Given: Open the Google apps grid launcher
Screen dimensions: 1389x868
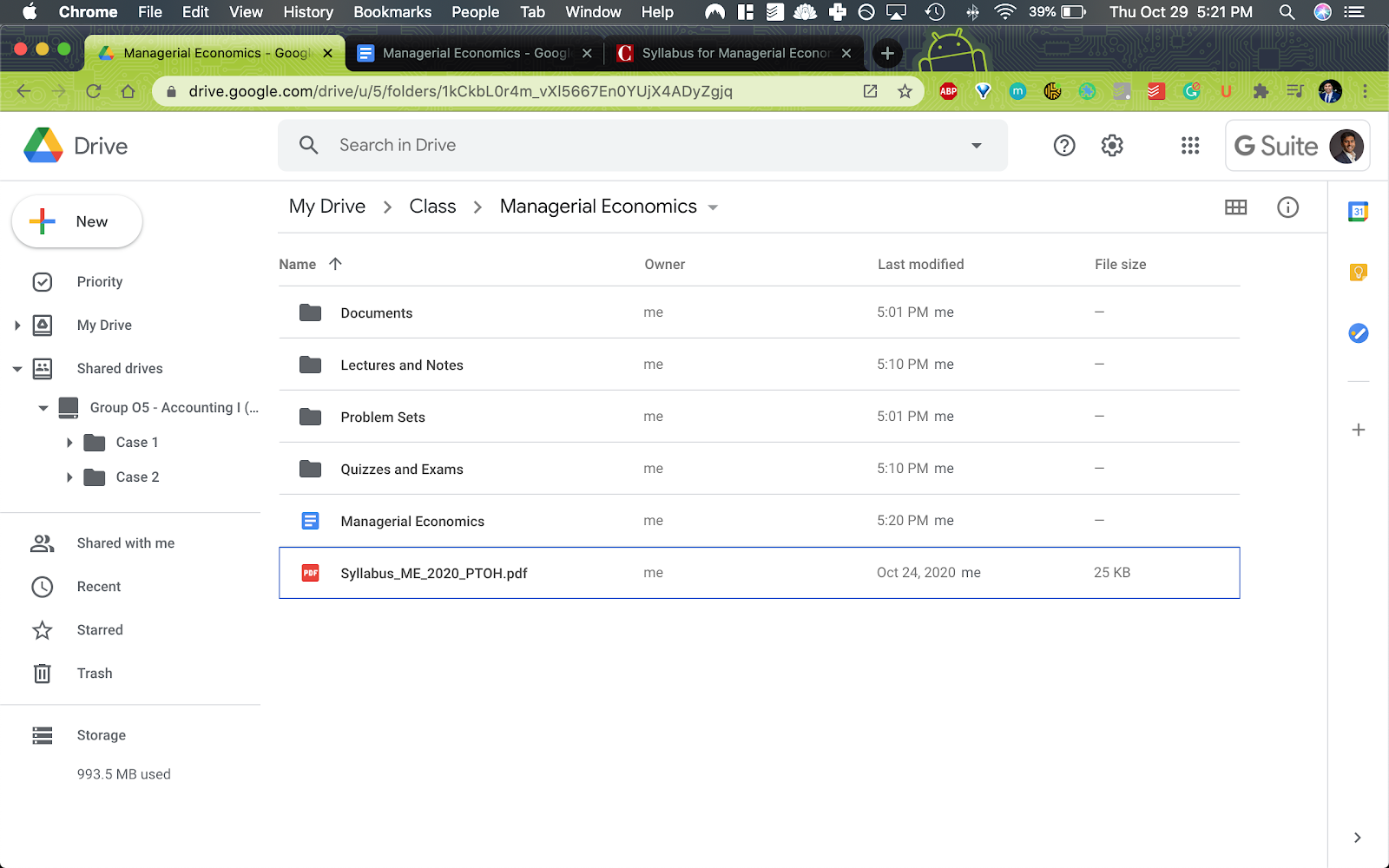Looking at the screenshot, I should point(1190,146).
